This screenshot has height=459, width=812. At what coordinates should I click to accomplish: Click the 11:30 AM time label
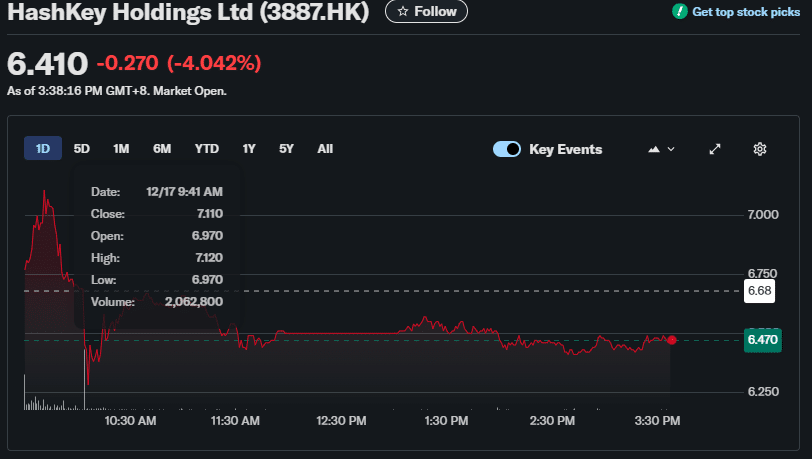(235, 421)
